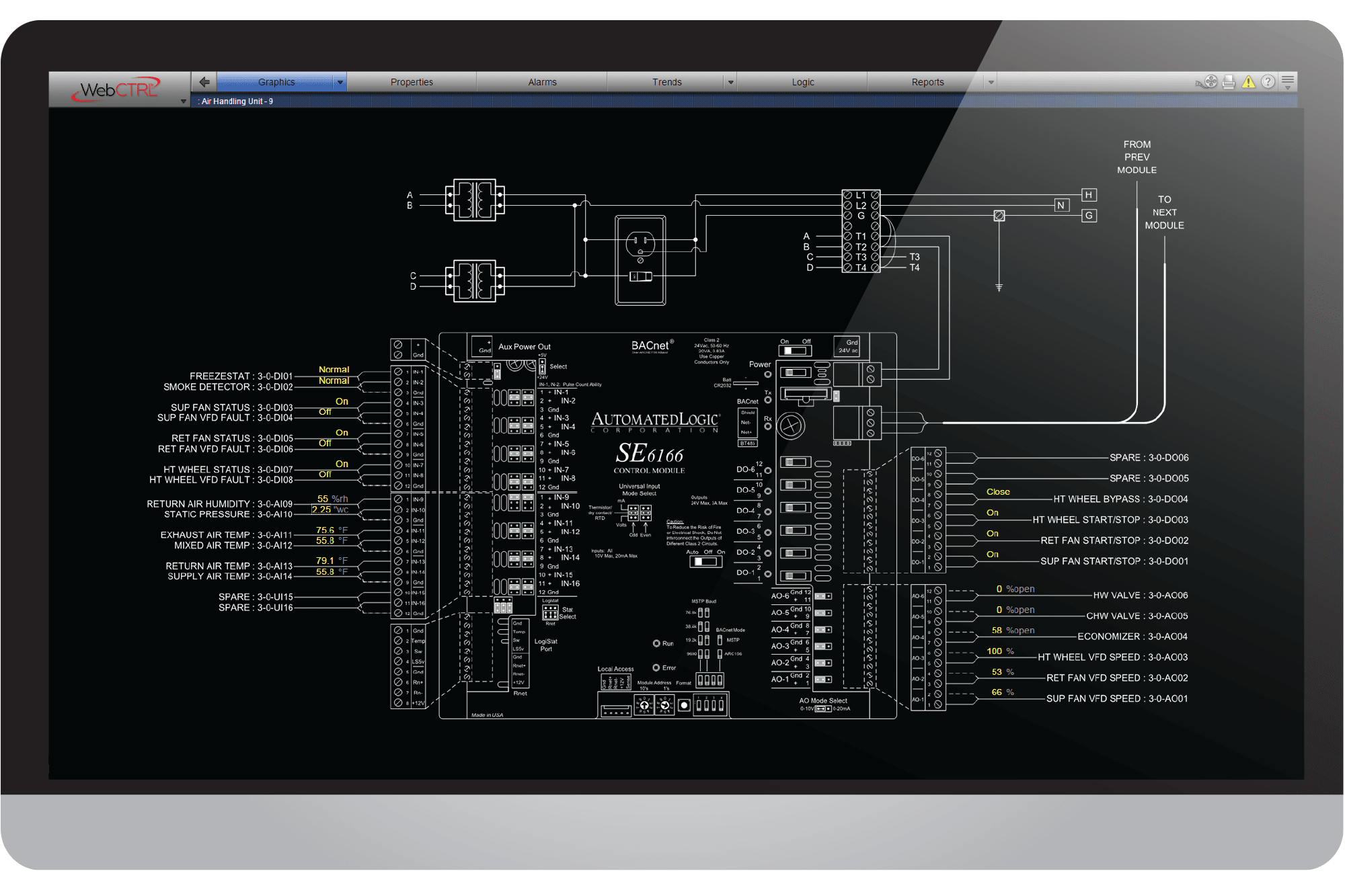
Task: Open the Trends tab
Action: [x=666, y=82]
